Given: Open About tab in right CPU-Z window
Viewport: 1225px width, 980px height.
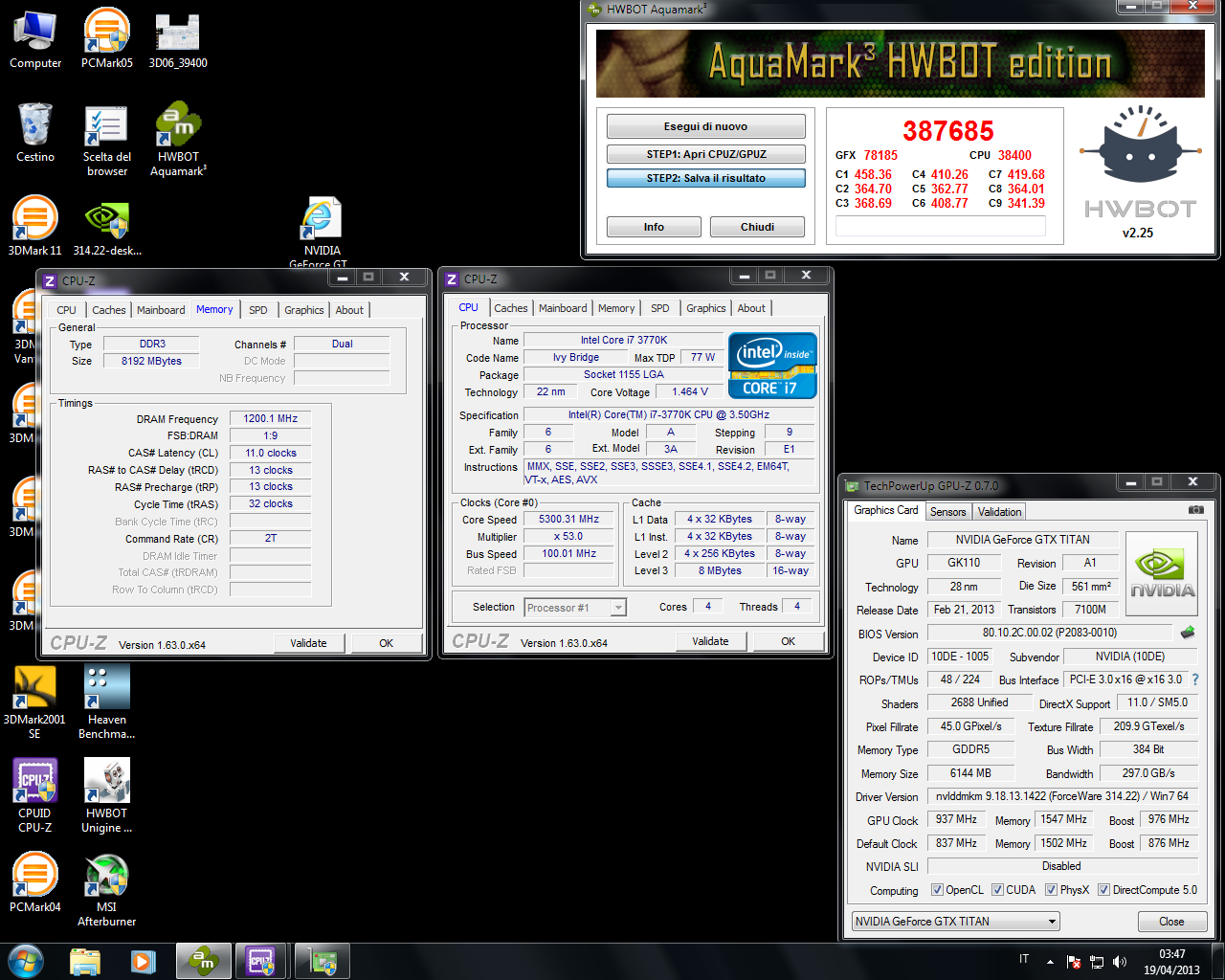Looking at the screenshot, I should 751,308.
